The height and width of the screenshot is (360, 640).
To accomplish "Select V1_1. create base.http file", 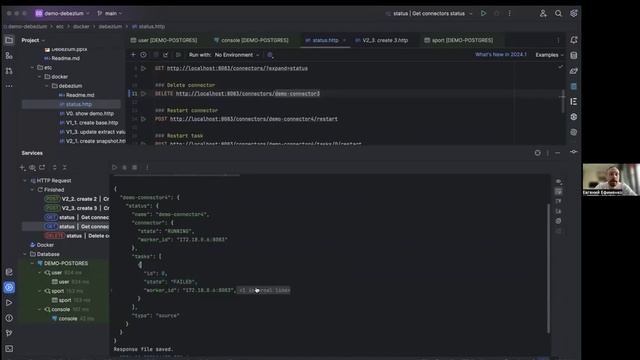I will tap(88, 122).
